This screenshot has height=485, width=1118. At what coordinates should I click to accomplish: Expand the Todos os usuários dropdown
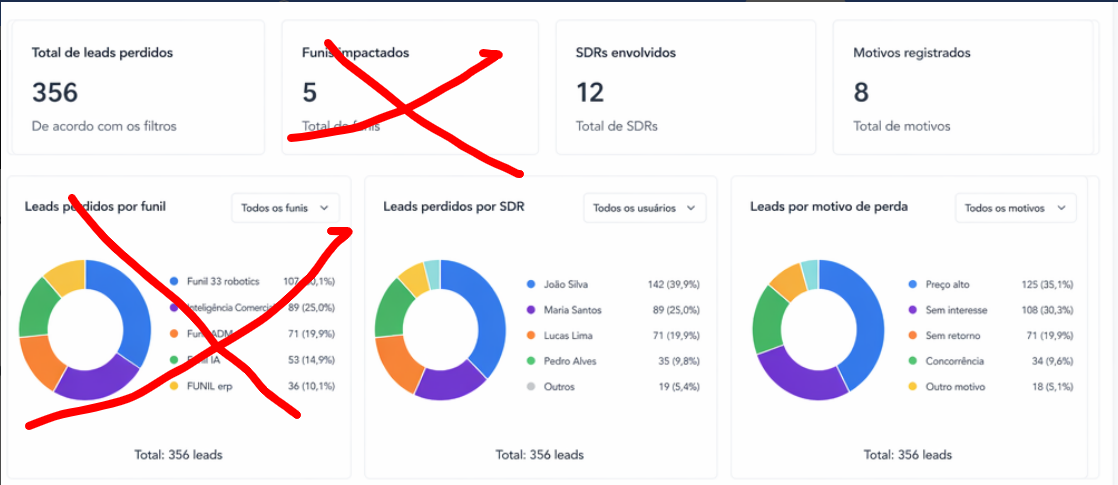tap(645, 208)
